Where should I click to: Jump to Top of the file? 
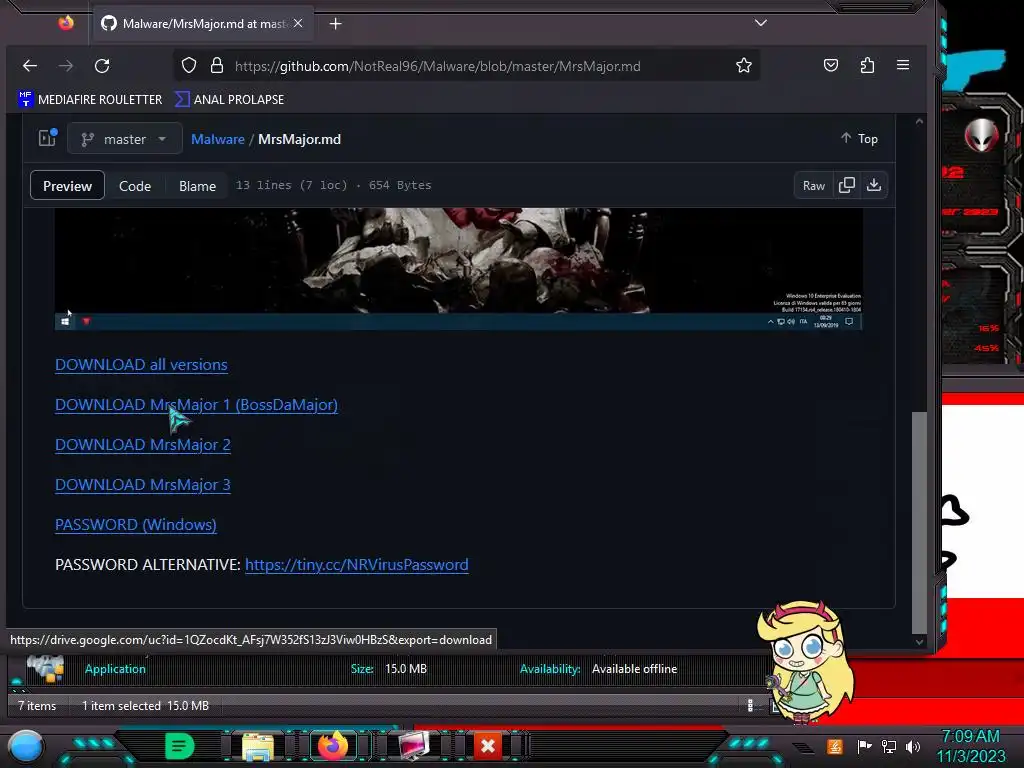[859, 138]
